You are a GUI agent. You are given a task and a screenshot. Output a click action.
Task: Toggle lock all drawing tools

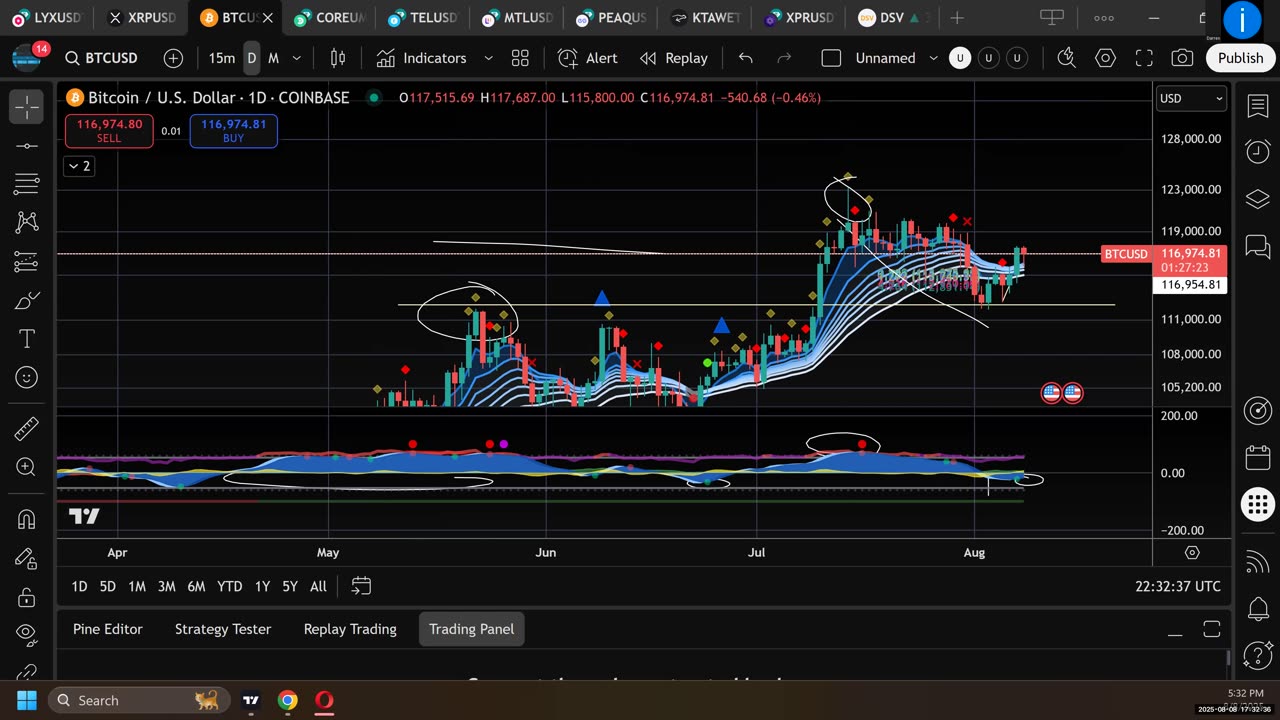click(x=27, y=597)
